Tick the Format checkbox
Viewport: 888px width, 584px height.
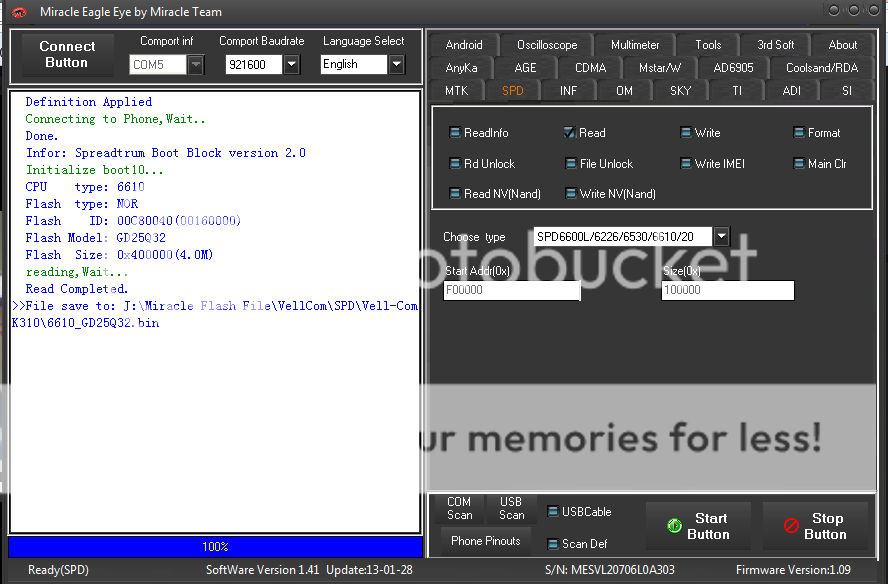[799, 133]
